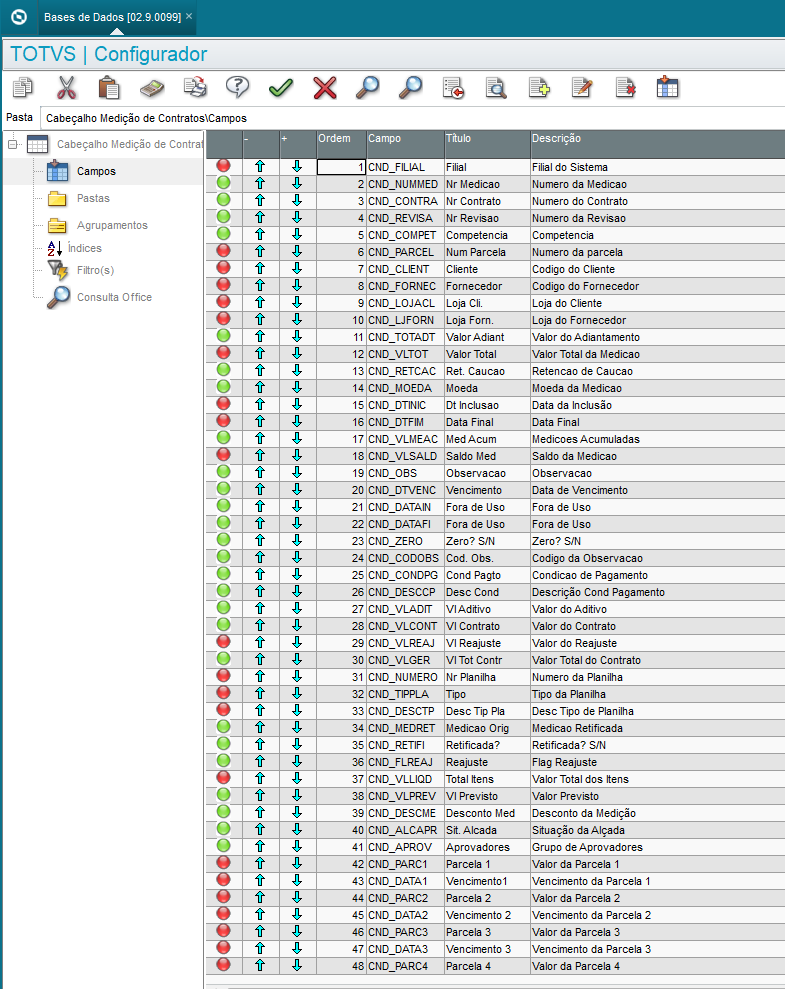Image resolution: width=785 pixels, height=989 pixels.
Task: Click the add new record icon
Action: coord(539,88)
